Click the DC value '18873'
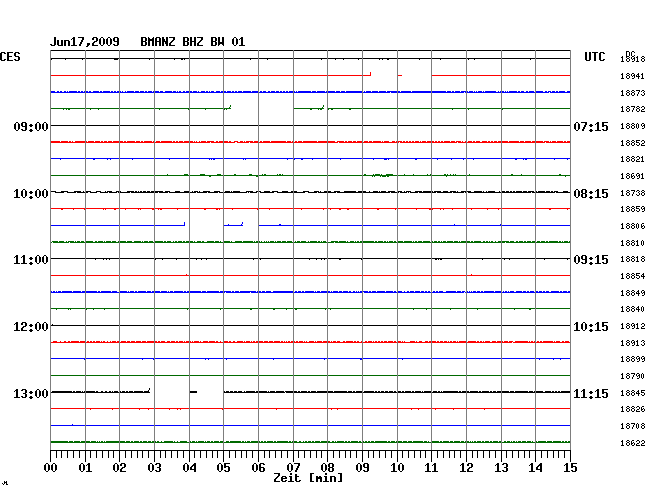The width and height of the screenshot is (650, 494). (633, 93)
